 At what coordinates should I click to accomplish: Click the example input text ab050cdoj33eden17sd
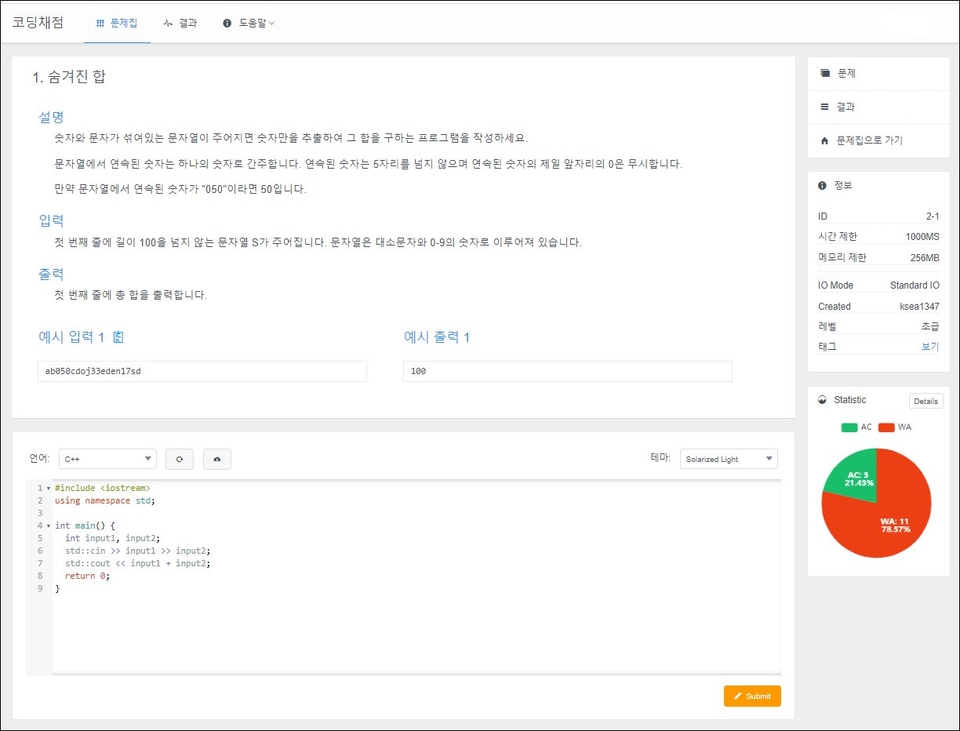click(x=93, y=371)
